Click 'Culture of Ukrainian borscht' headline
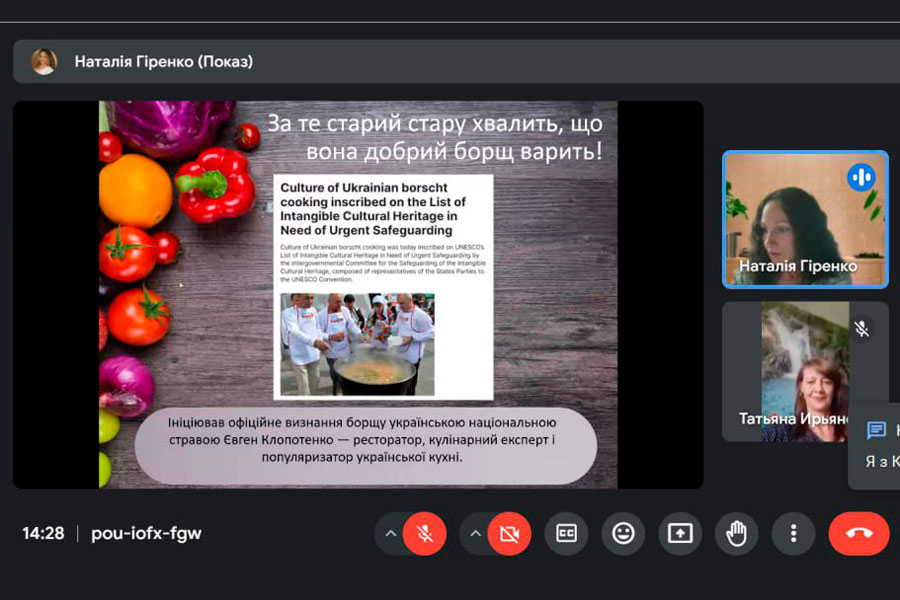 (373, 209)
